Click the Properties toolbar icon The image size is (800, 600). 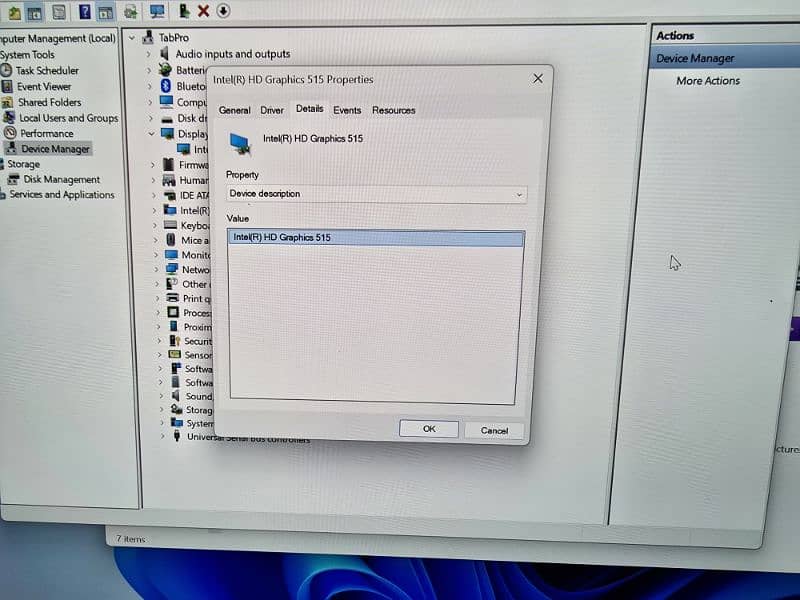(x=59, y=12)
